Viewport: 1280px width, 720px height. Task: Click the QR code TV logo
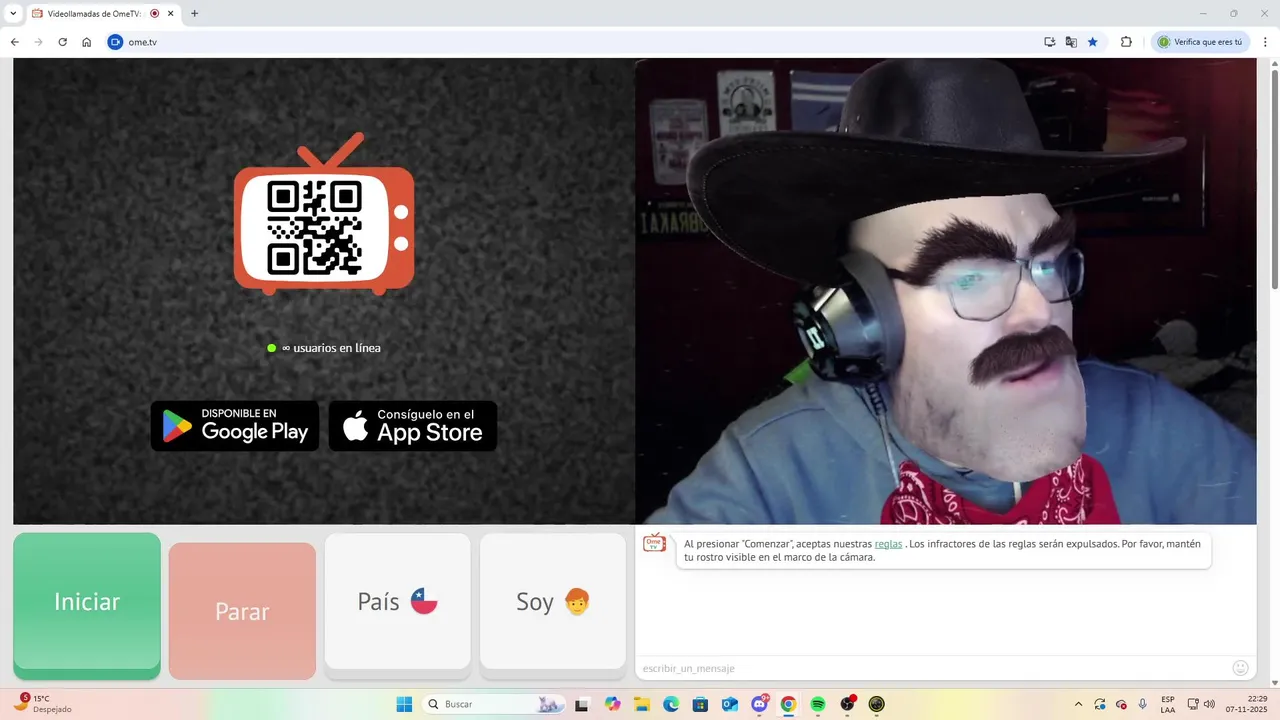pyautogui.click(x=324, y=215)
